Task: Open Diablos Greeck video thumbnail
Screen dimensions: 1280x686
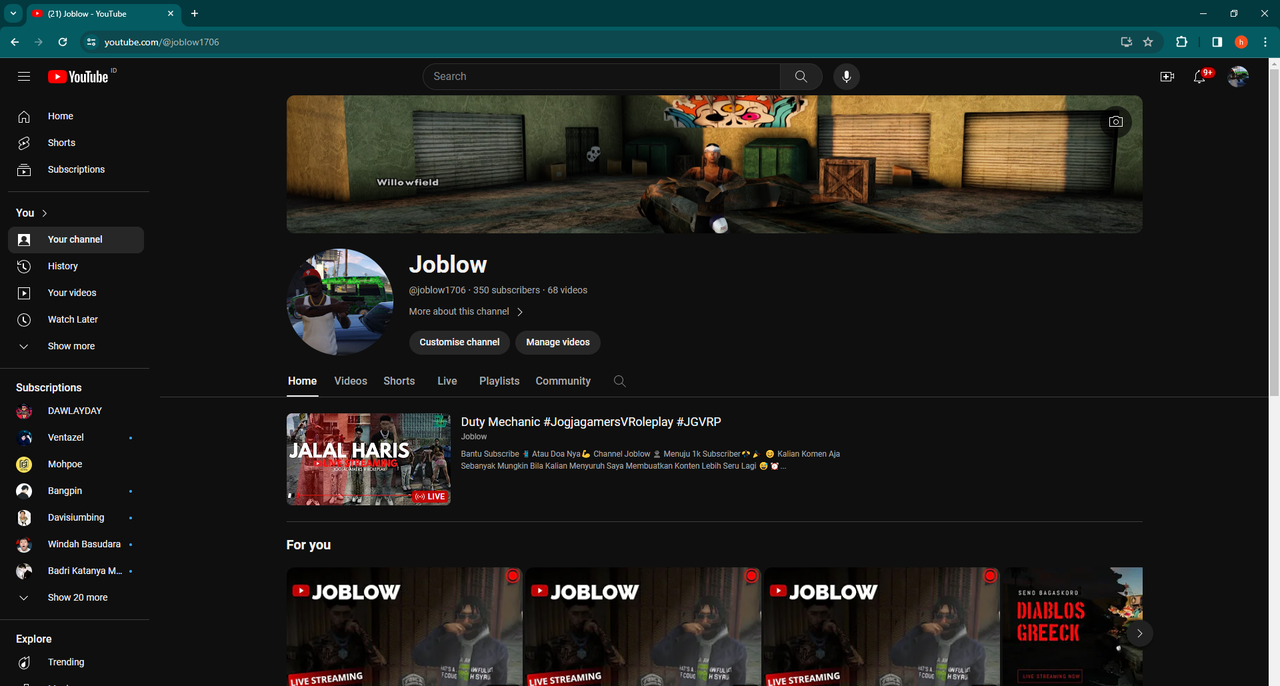Action: (1073, 626)
